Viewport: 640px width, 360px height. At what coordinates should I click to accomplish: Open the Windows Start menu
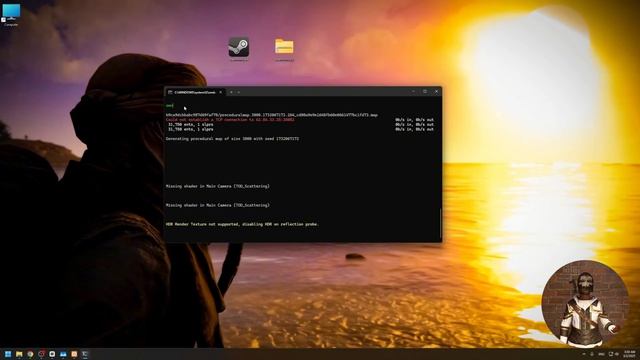point(8,354)
